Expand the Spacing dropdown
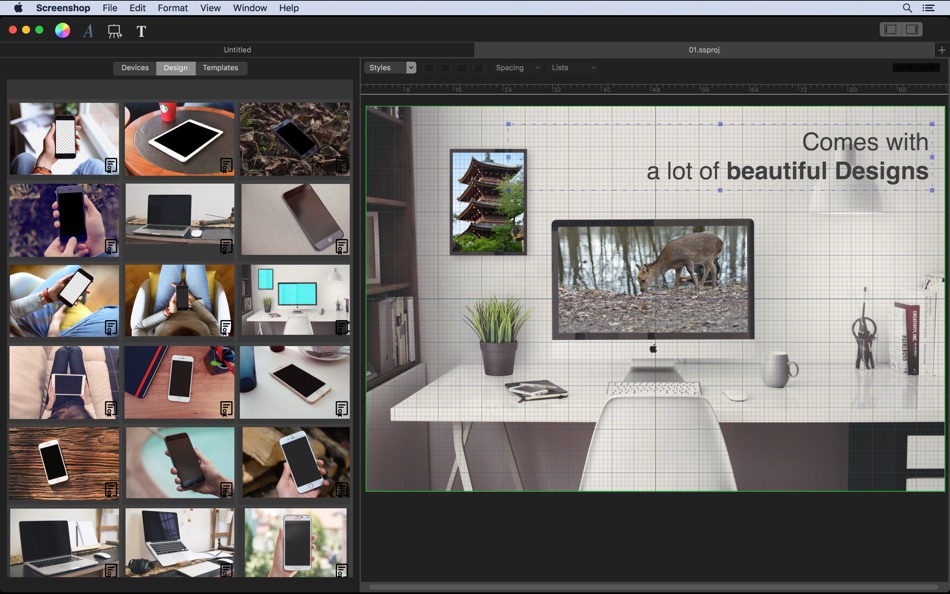This screenshot has width=950, height=594. tap(517, 68)
